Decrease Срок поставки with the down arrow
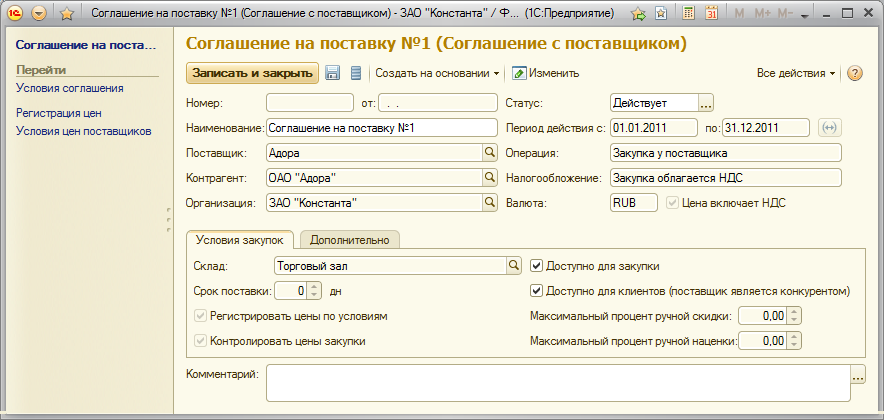Viewport: 884px width, 420px height. pos(315,295)
